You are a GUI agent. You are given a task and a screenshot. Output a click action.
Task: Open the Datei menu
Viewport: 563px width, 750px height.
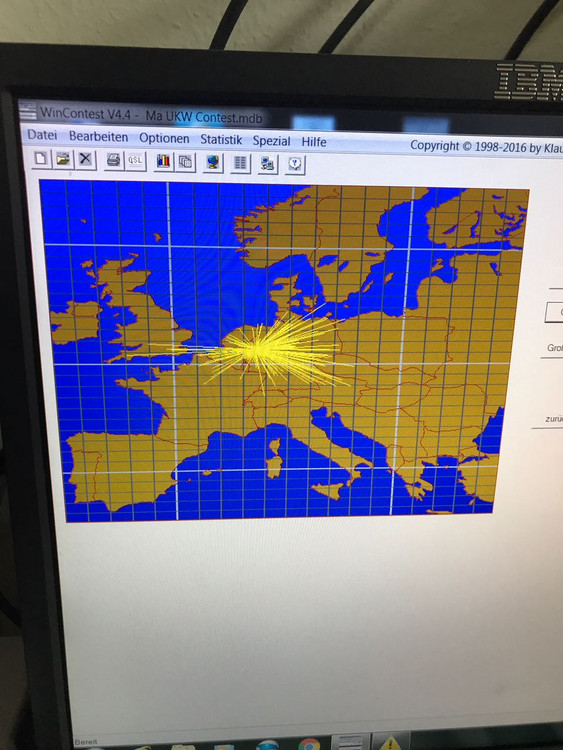tap(42, 135)
